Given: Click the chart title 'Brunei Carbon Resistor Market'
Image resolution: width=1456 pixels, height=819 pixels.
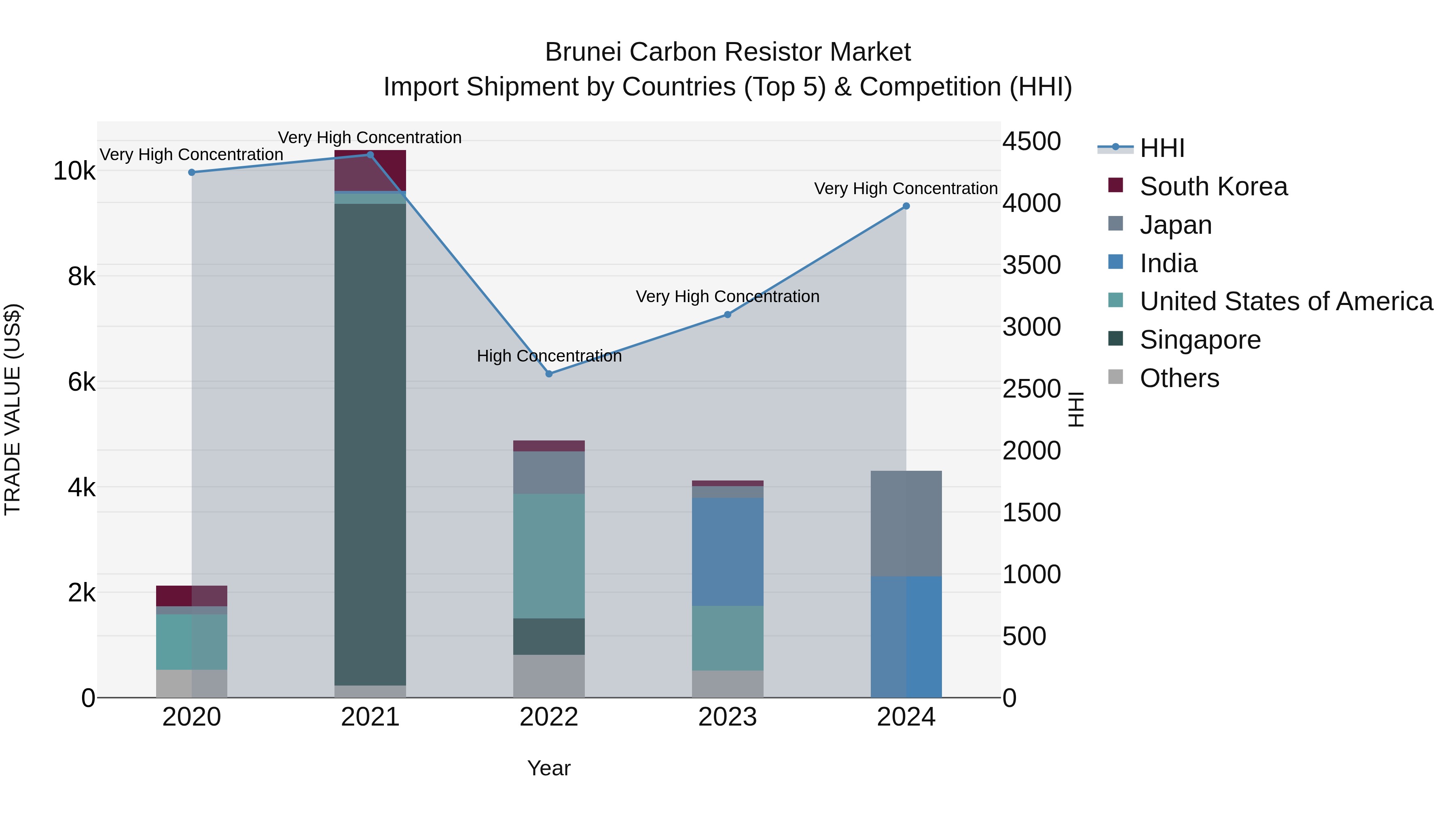Looking at the screenshot, I should (x=728, y=52).
